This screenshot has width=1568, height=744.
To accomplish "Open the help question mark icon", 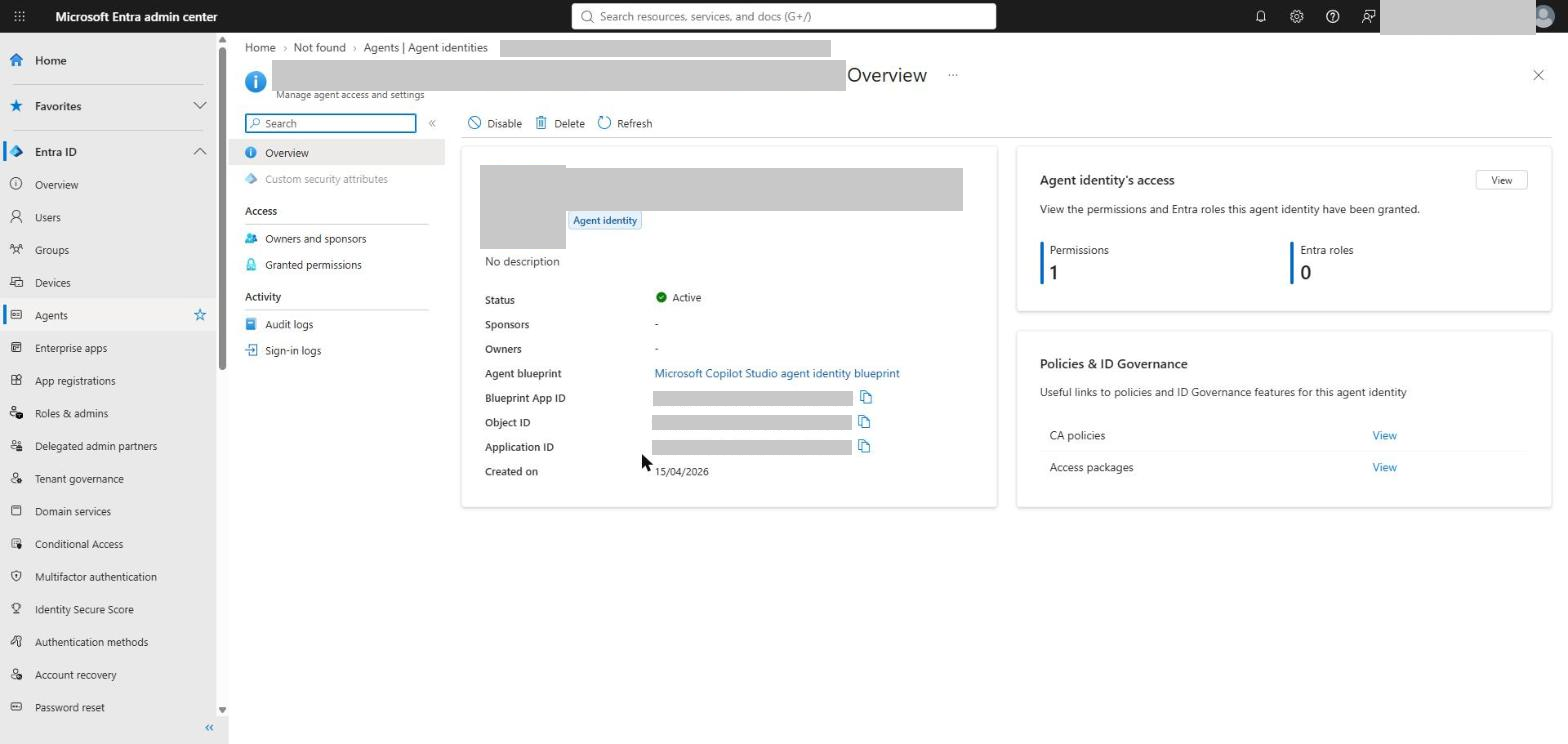I will click(1333, 17).
